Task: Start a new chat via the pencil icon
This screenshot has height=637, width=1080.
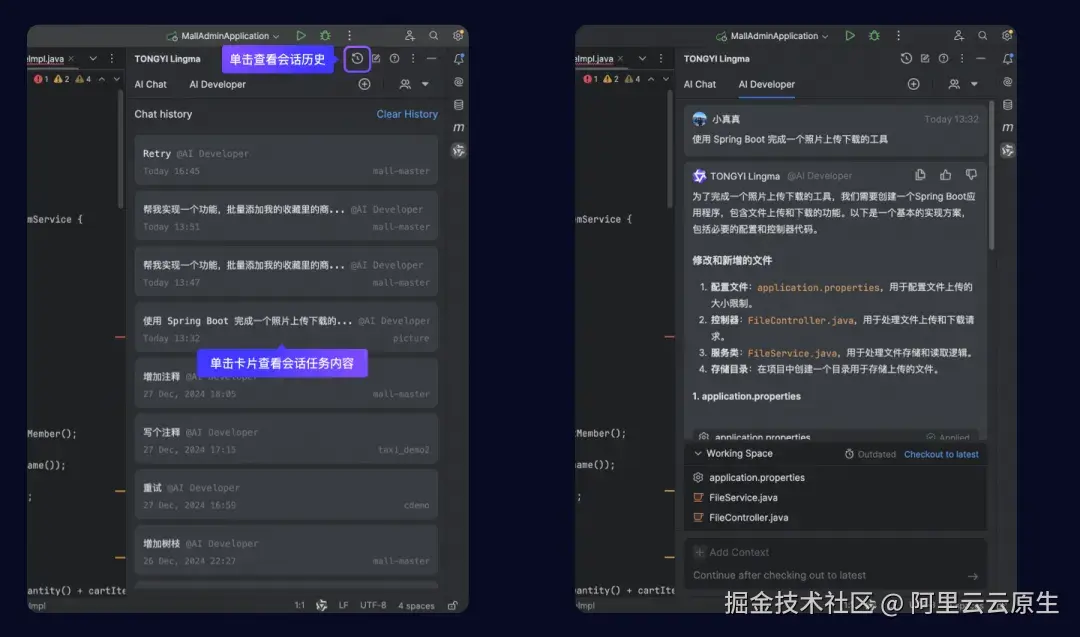Action: [x=377, y=59]
